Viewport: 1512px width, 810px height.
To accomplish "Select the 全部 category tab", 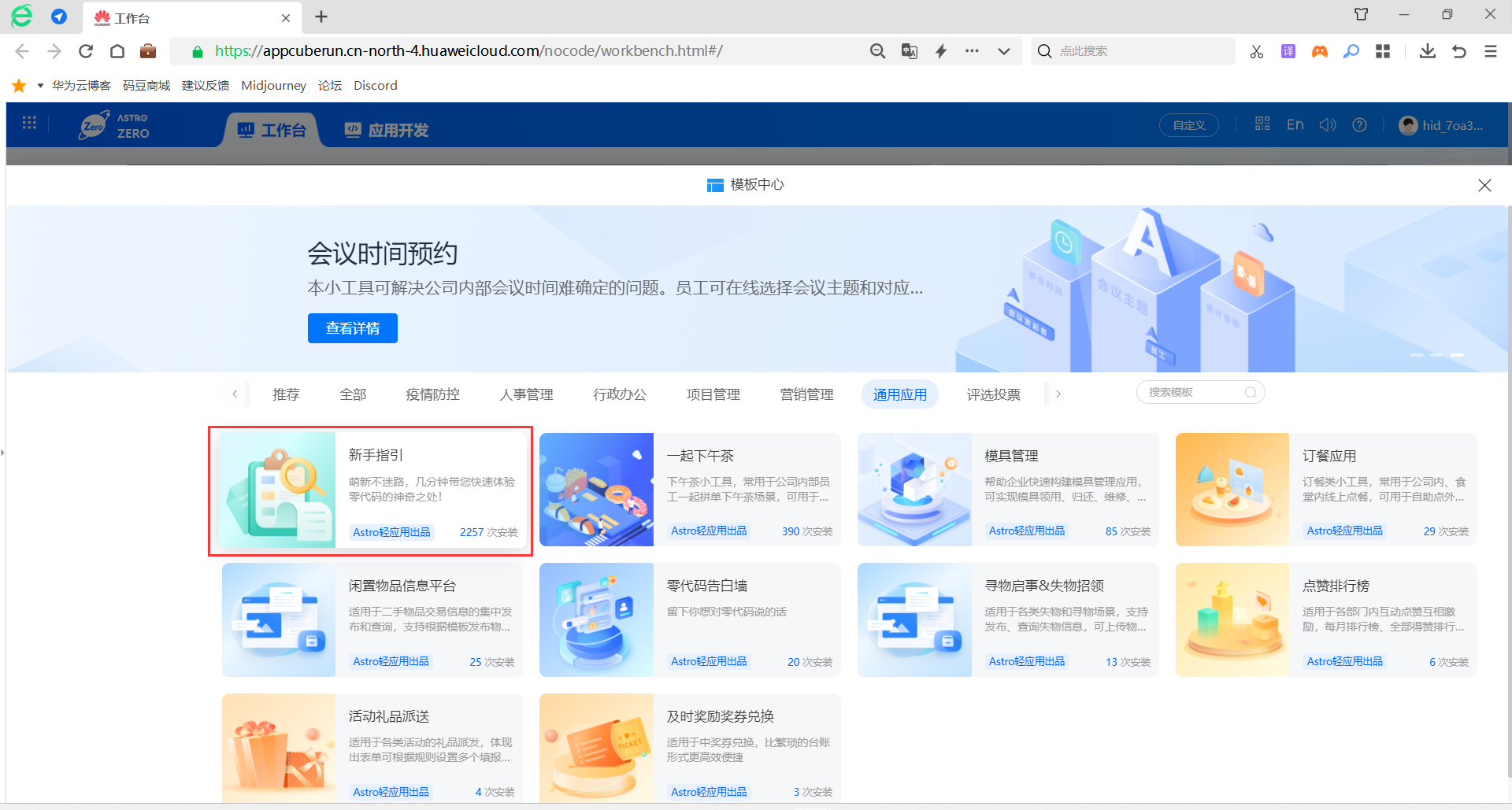I will (353, 394).
